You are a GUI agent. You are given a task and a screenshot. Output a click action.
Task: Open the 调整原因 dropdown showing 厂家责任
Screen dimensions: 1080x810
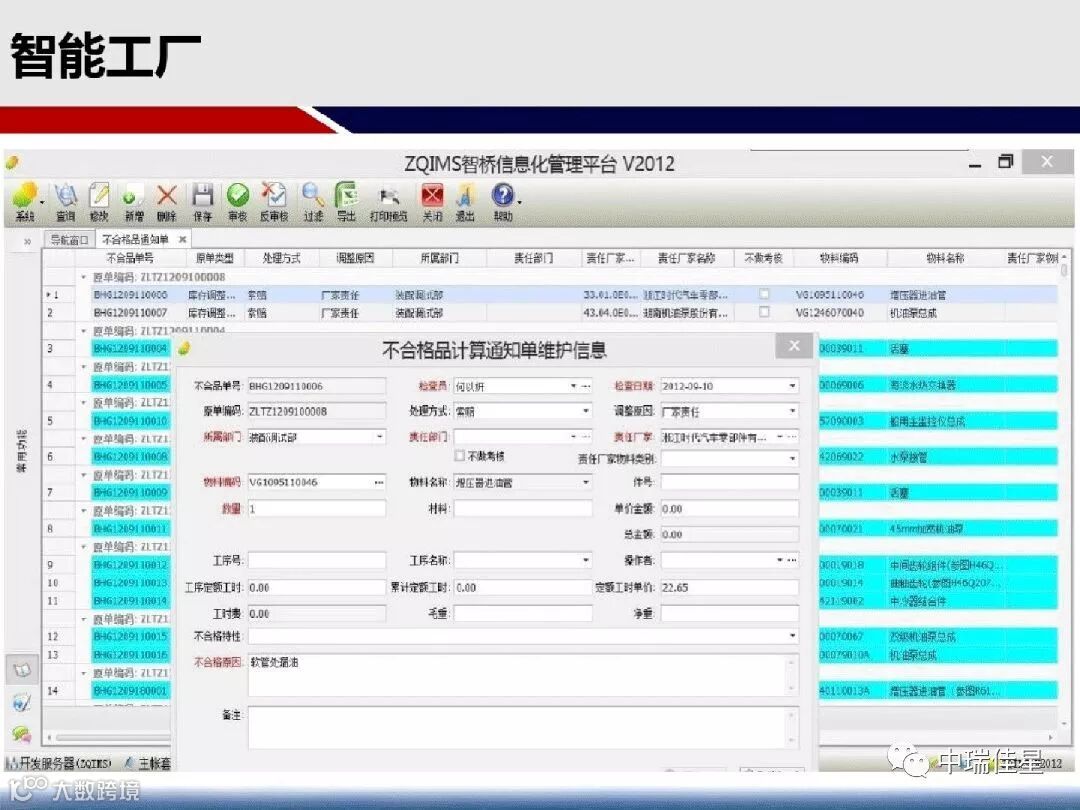coord(792,411)
